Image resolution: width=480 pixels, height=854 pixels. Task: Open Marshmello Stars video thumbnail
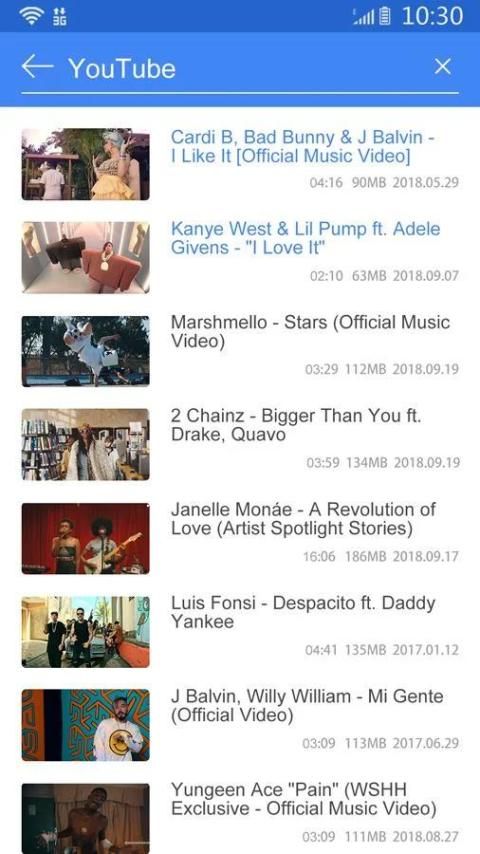(x=86, y=351)
